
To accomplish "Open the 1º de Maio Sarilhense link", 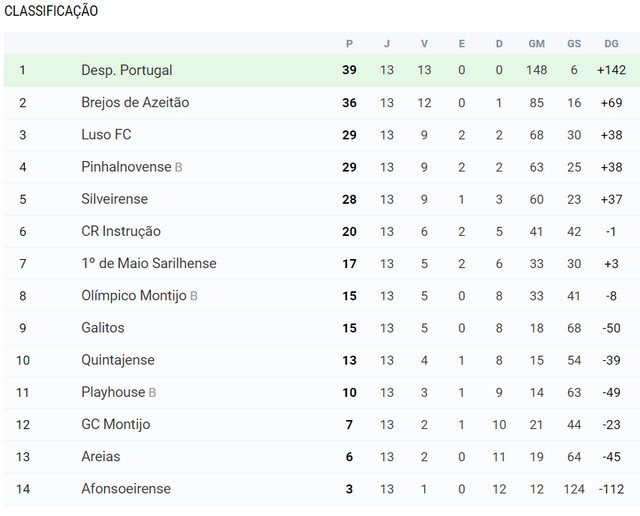I will coord(149,263).
